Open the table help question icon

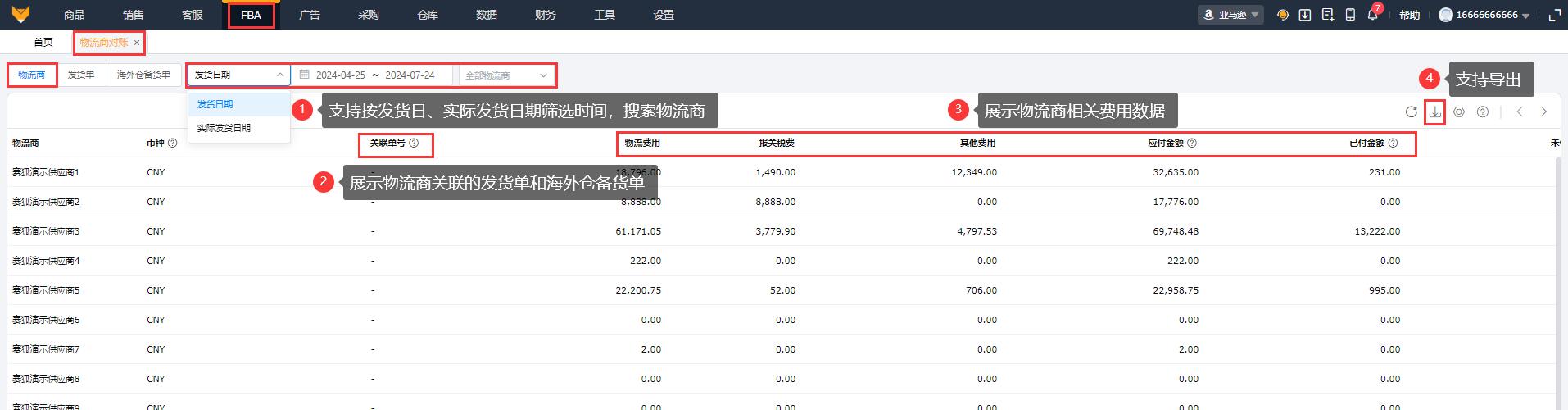(x=1483, y=112)
